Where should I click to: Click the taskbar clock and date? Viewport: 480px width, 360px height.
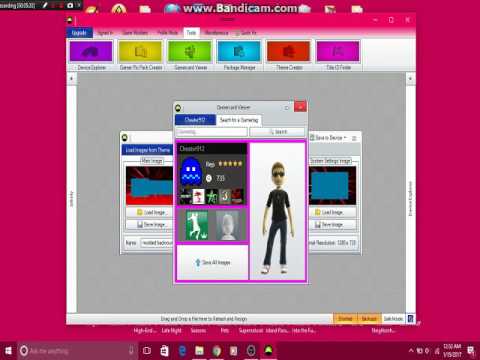452,351
